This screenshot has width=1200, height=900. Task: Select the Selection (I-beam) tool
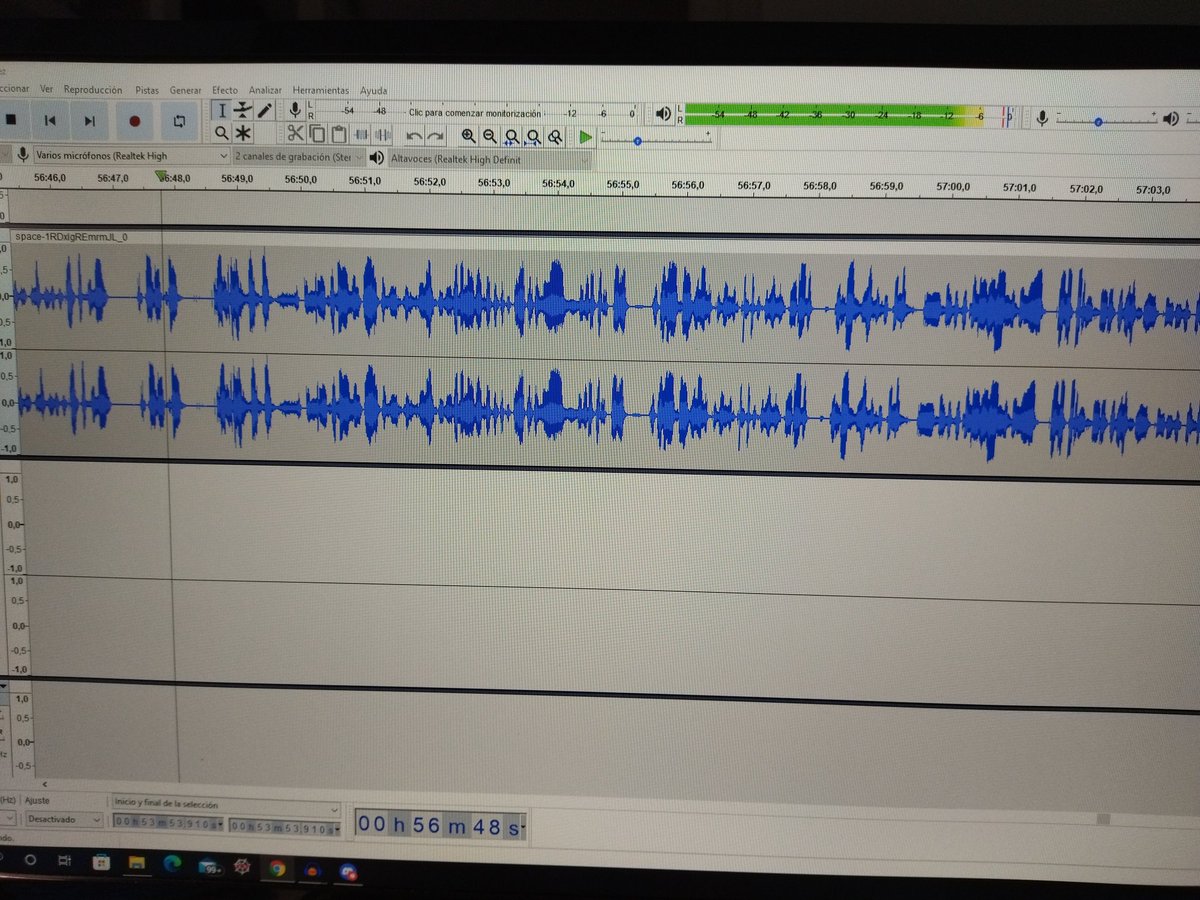pos(222,110)
